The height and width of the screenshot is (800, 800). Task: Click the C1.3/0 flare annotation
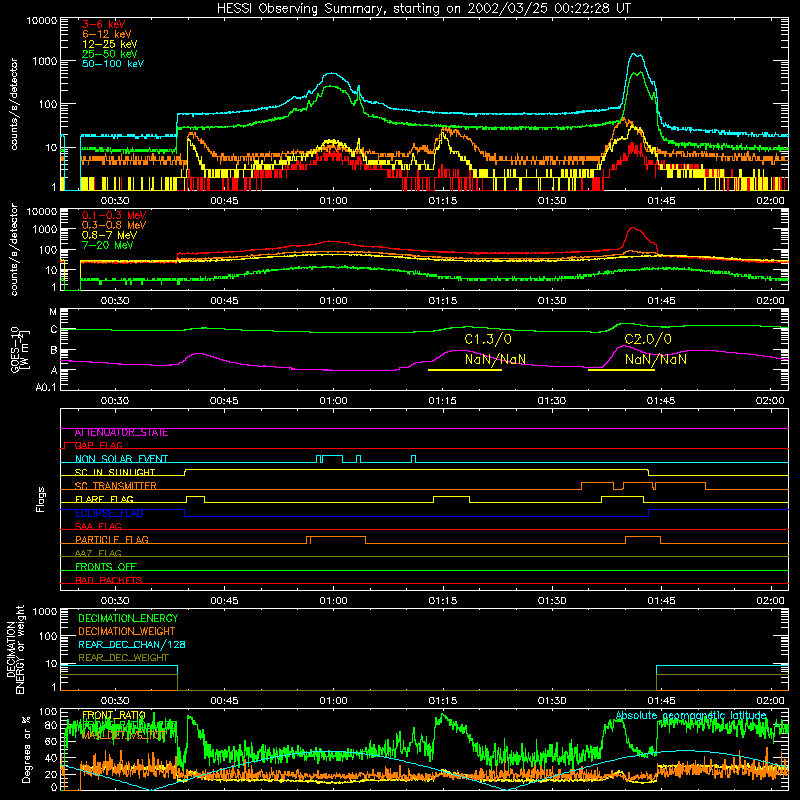click(x=488, y=339)
